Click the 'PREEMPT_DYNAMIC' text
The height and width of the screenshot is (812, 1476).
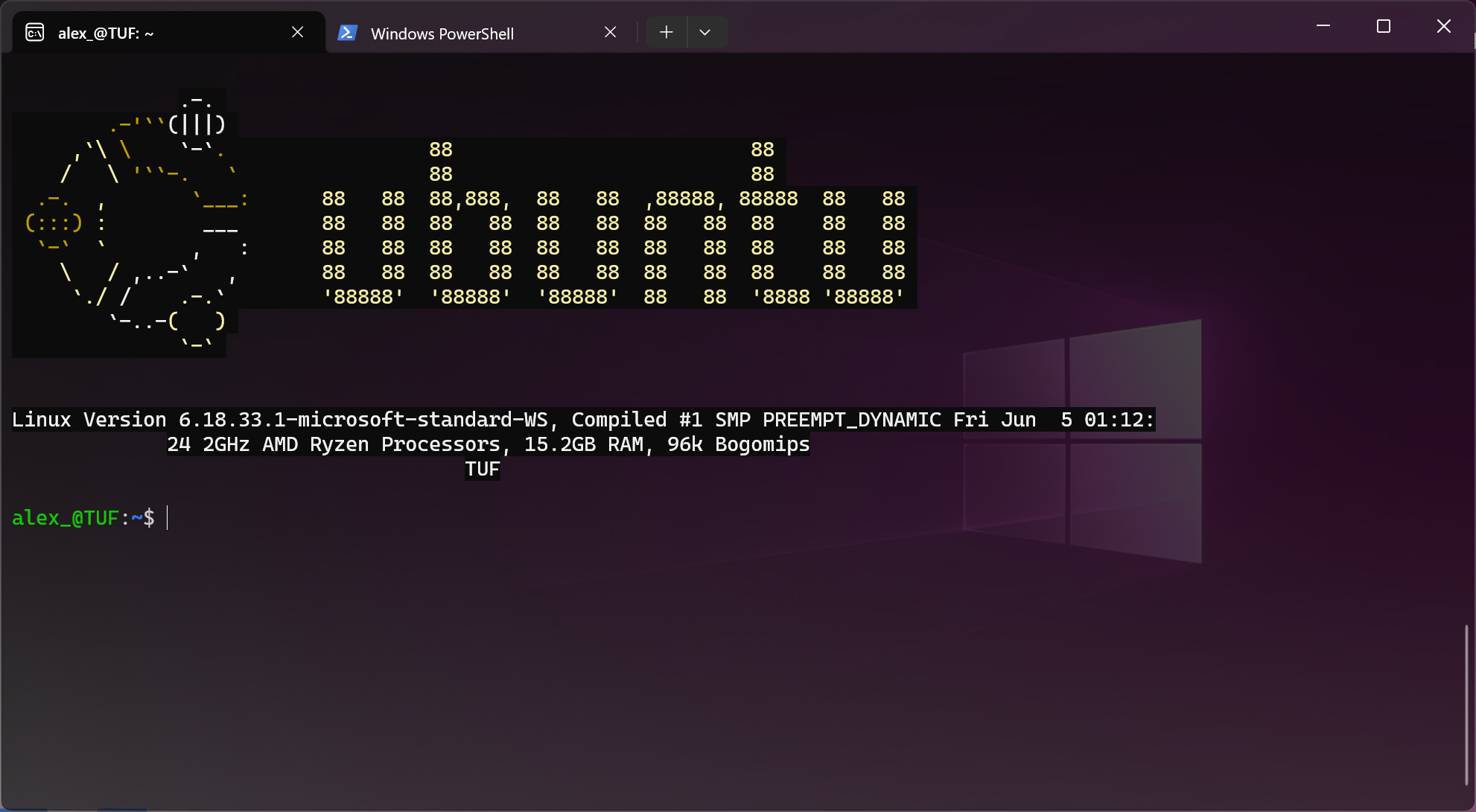click(852, 420)
